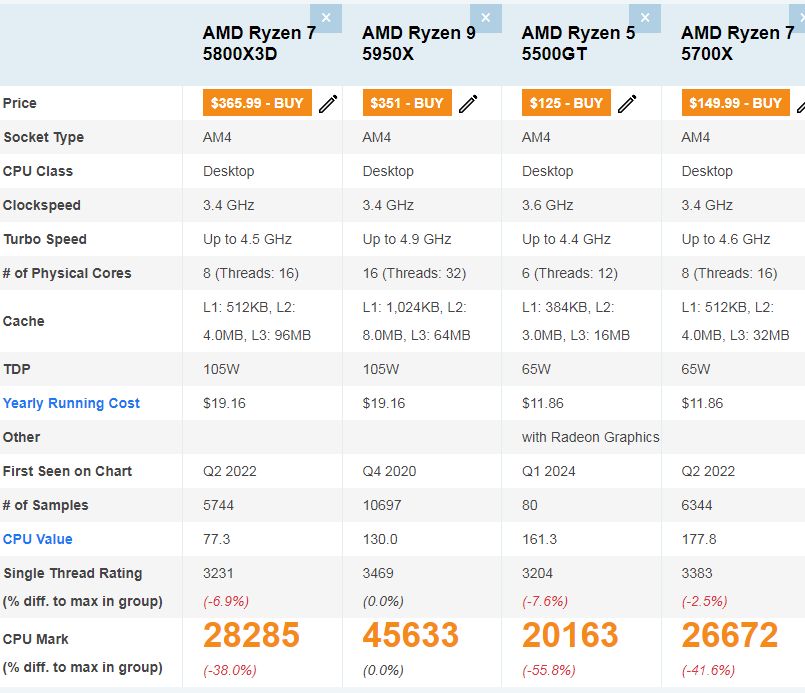
Task: Click the # of Samples row label
Action: coord(46,505)
